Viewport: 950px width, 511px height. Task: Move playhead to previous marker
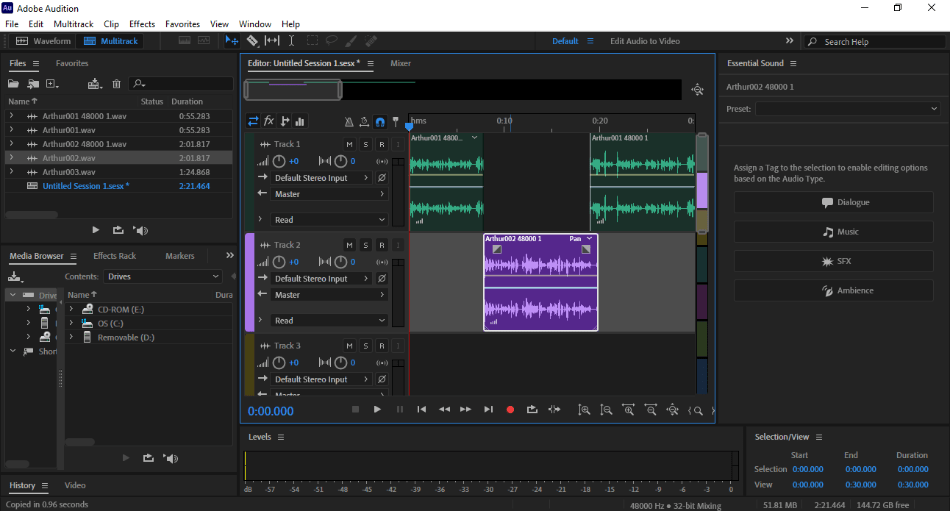tap(422, 410)
